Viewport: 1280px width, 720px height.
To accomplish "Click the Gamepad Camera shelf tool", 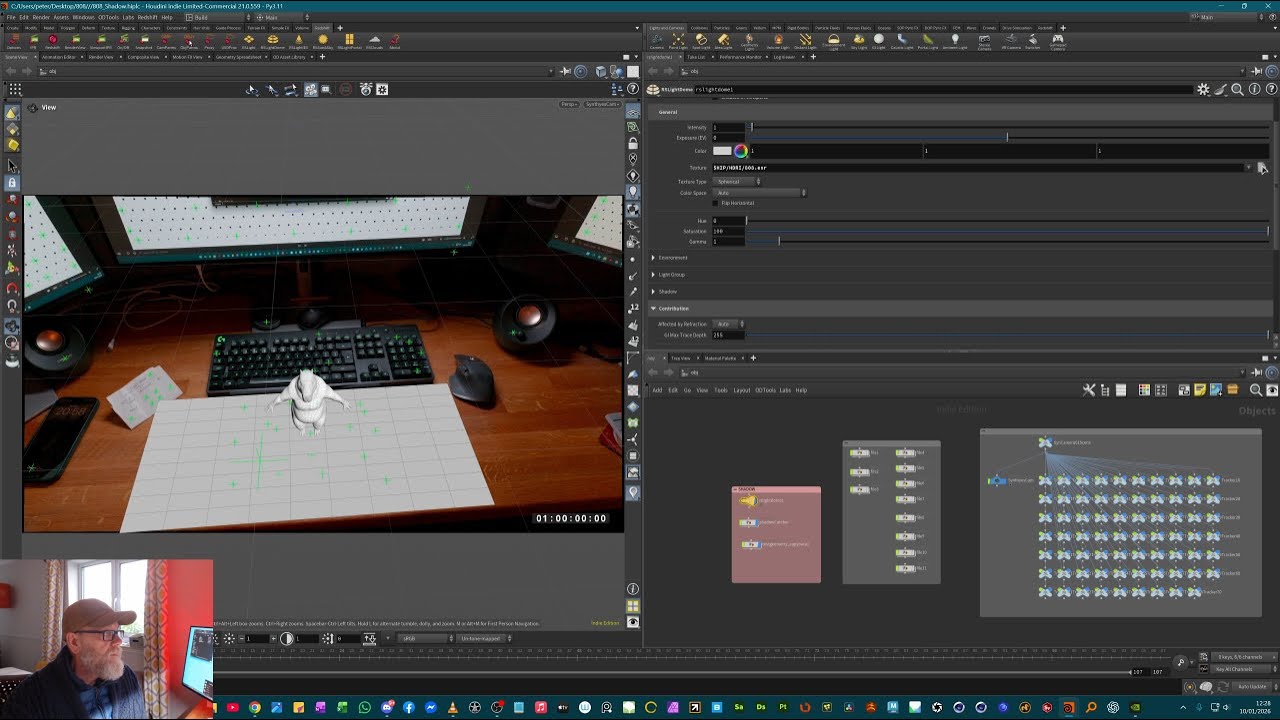I will 1057,43.
